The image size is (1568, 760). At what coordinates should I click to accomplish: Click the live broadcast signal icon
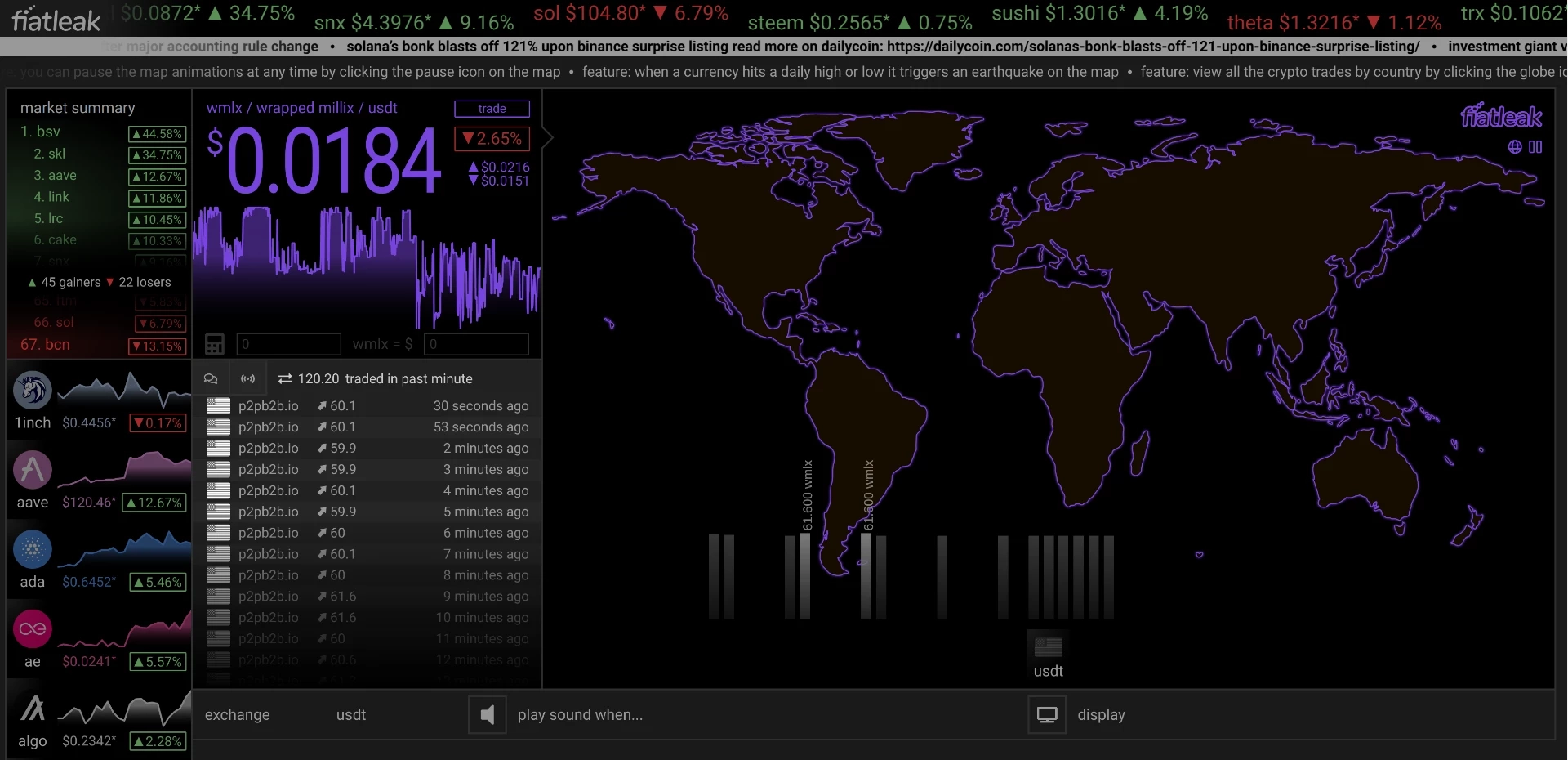click(247, 378)
